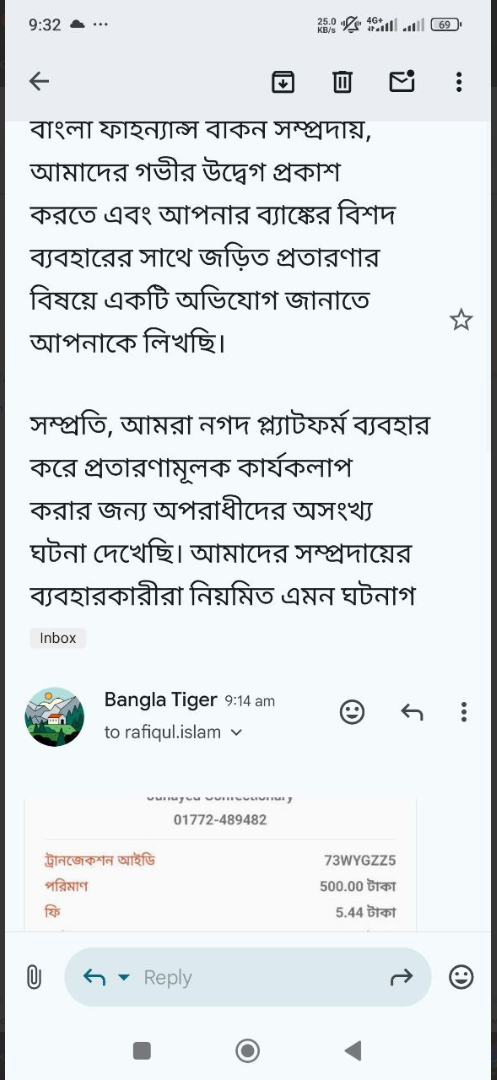Open emoji picker in the bottom bar

(x=461, y=977)
